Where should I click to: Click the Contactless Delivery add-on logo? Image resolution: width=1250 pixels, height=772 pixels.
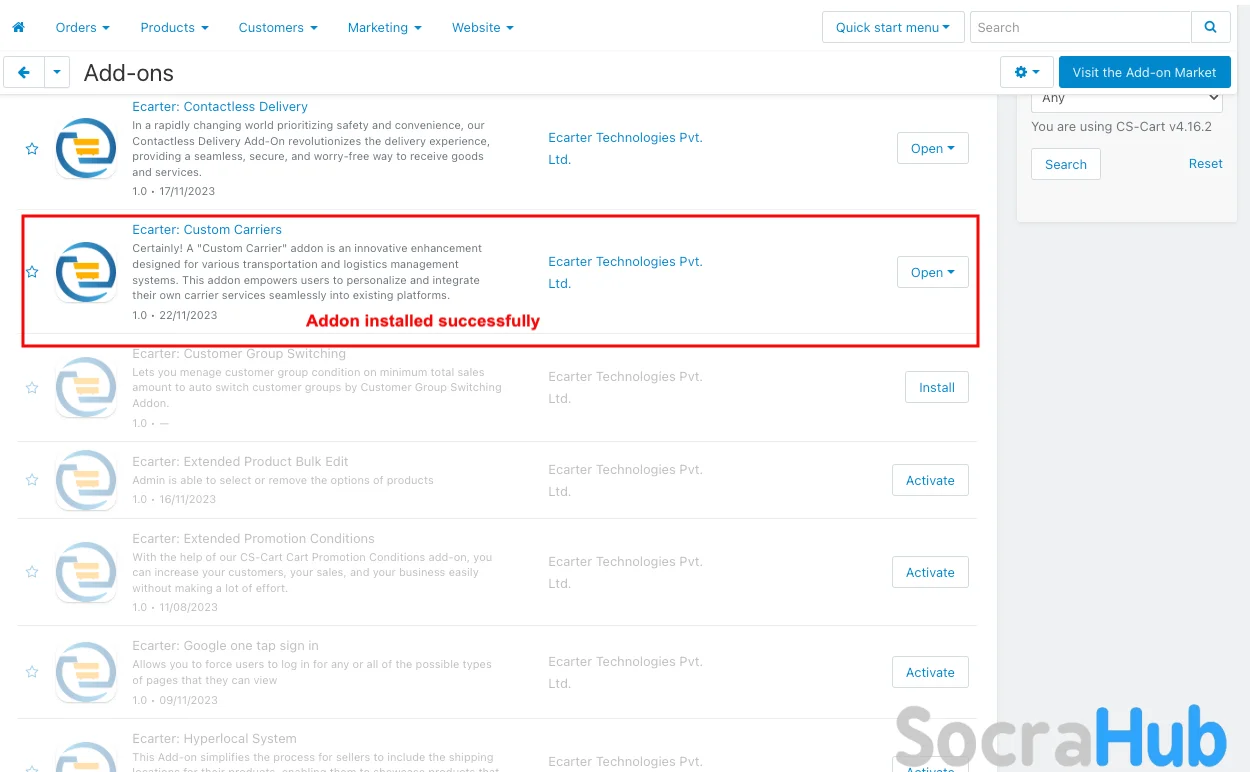86,149
